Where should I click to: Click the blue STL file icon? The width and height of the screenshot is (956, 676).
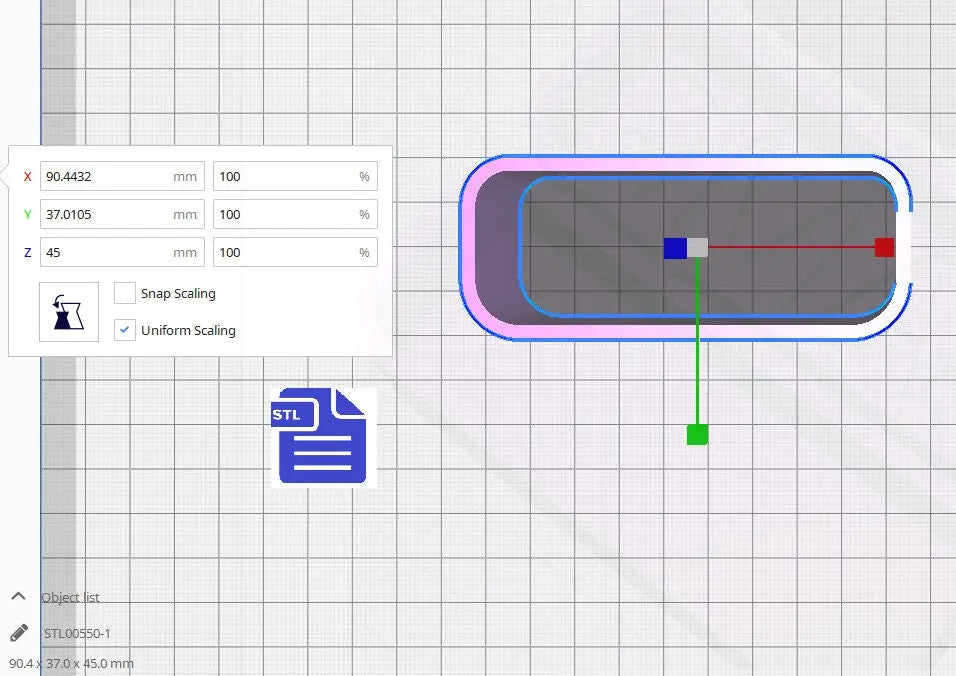pos(323,436)
